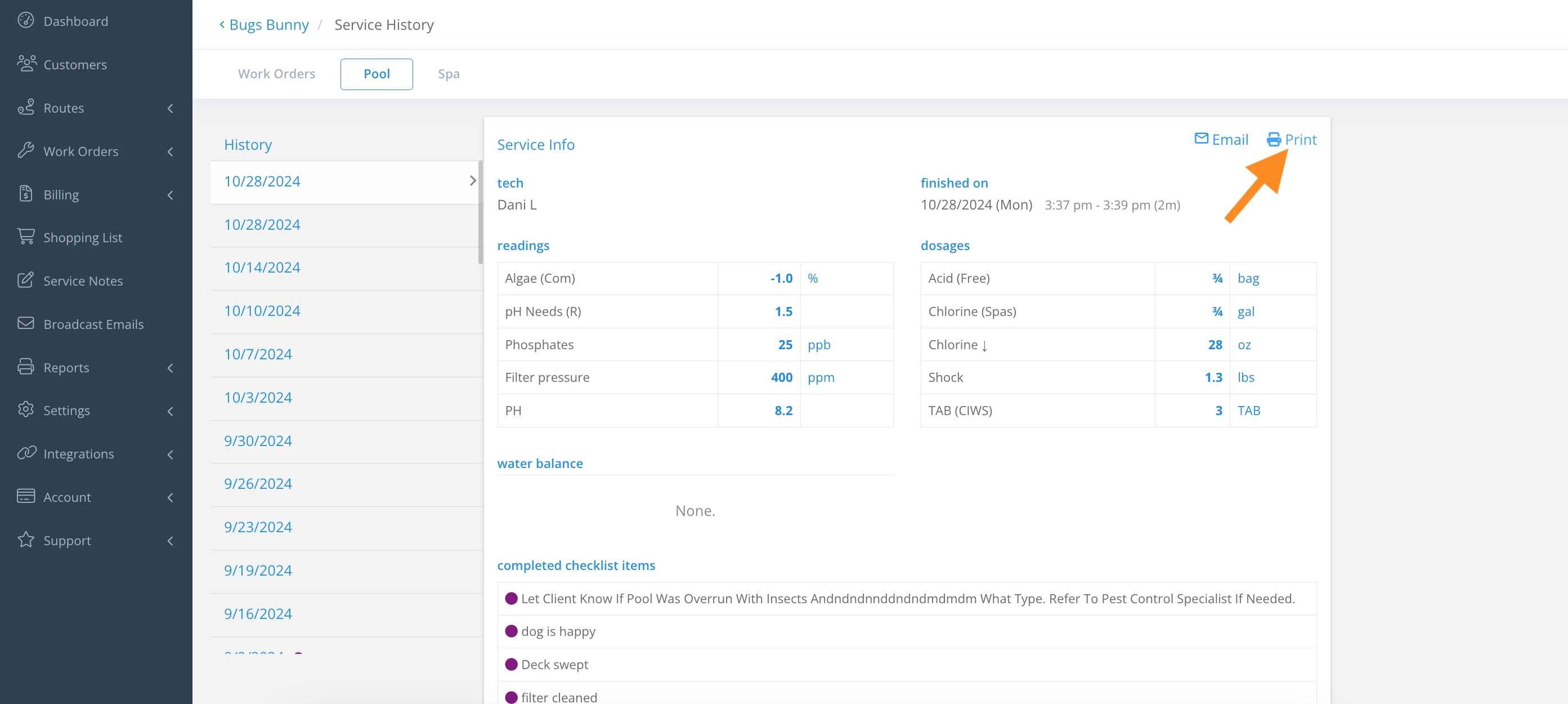Click the Service Notes pencil icon
This screenshot has height=704, width=1568.
pyautogui.click(x=25, y=280)
